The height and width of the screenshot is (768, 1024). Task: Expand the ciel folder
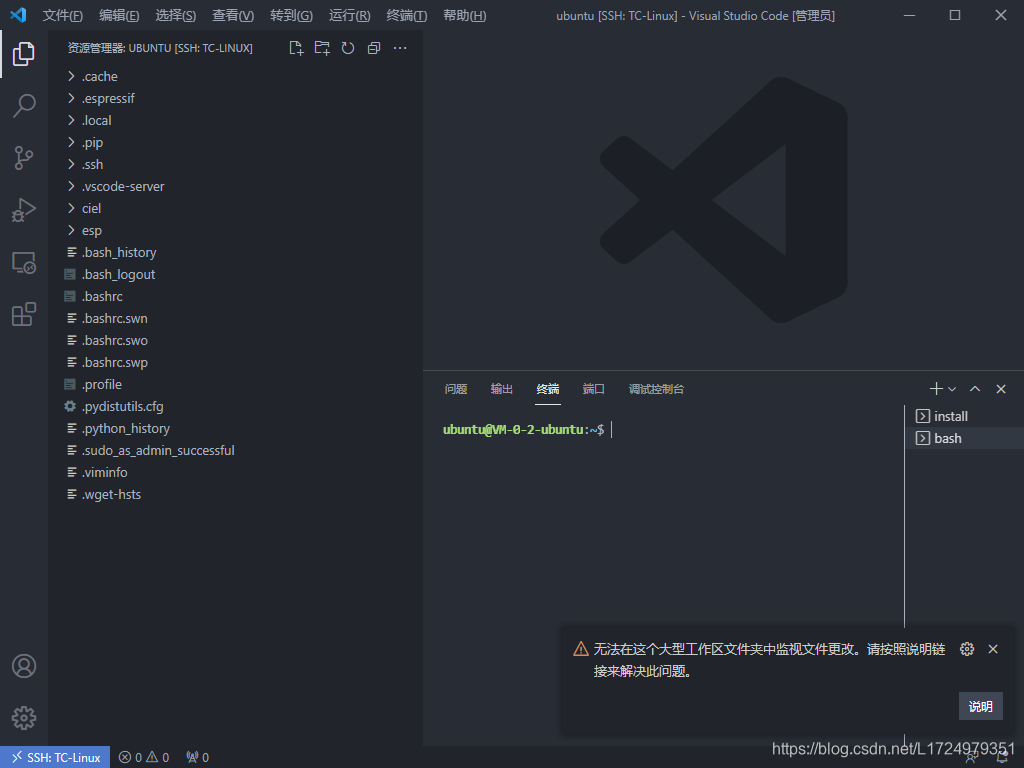(x=236, y=208)
